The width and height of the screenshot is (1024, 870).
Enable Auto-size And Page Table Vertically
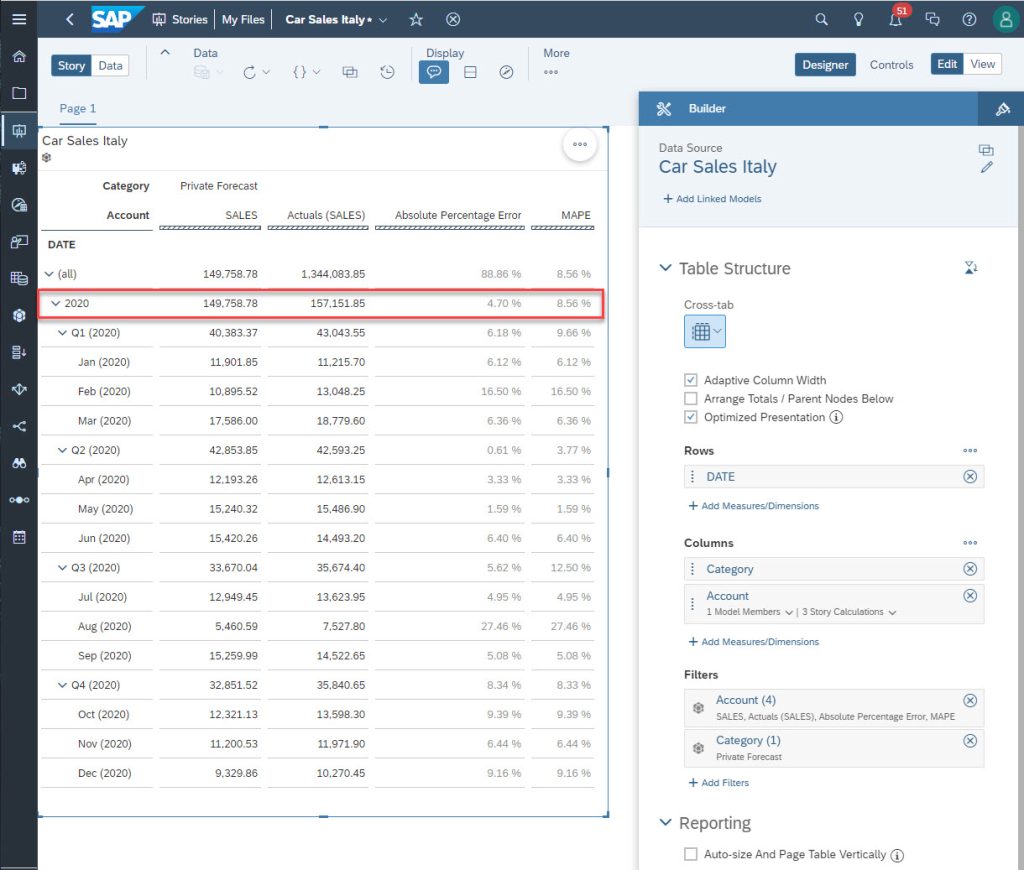(x=690, y=854)
